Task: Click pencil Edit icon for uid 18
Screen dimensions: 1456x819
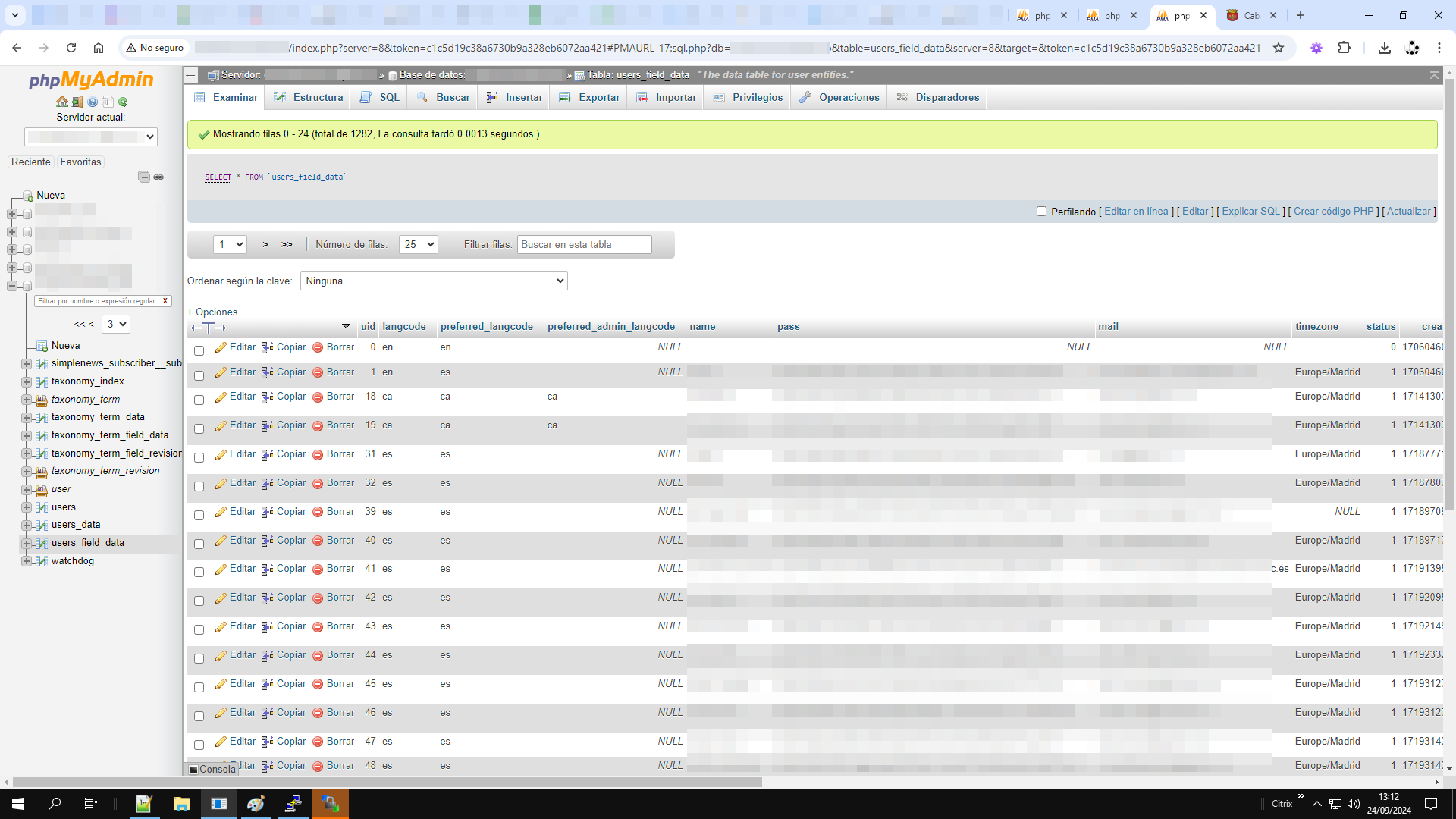Action: coord(221,397)
